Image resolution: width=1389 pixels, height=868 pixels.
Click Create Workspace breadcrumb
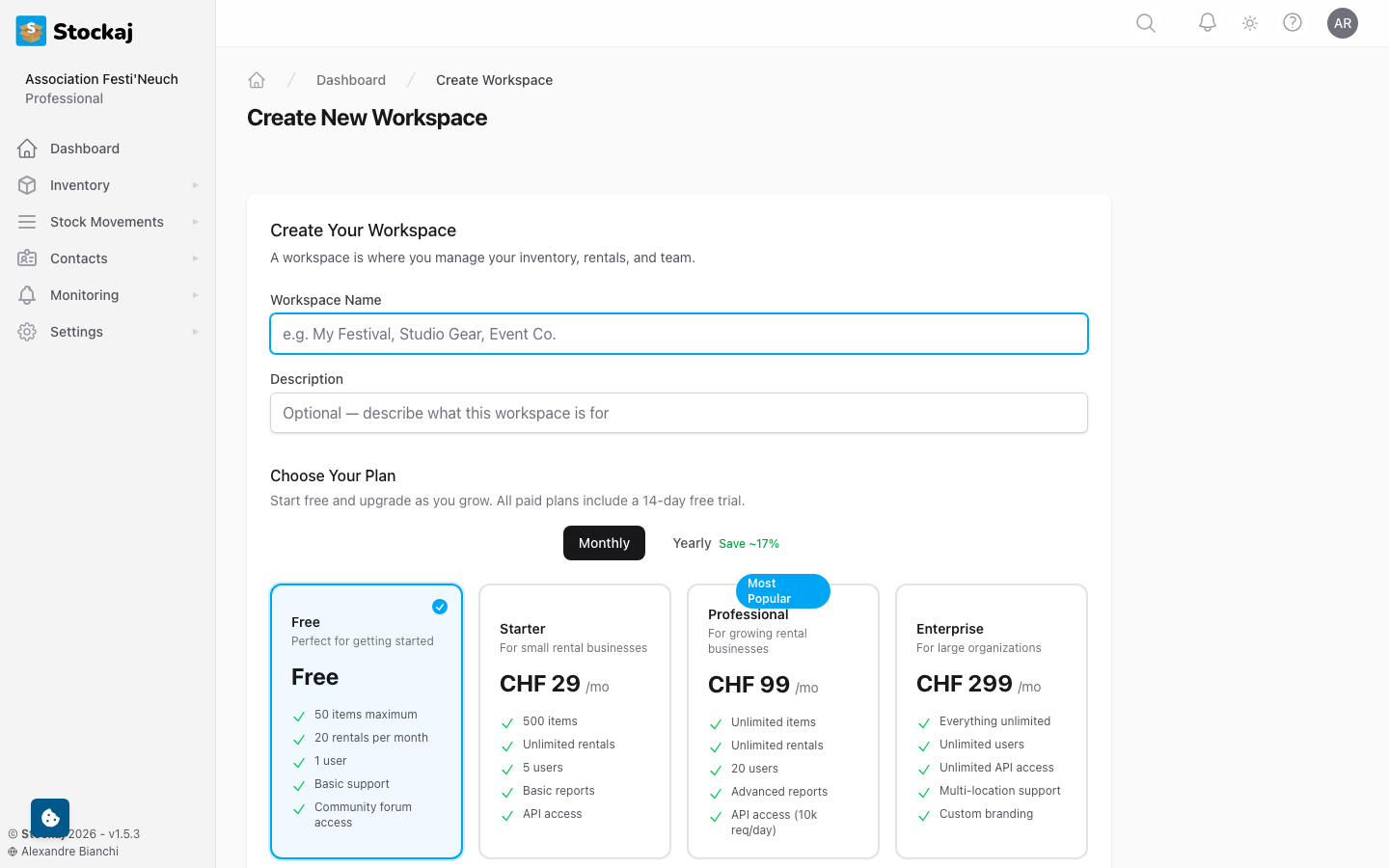(x=494, y=80)
